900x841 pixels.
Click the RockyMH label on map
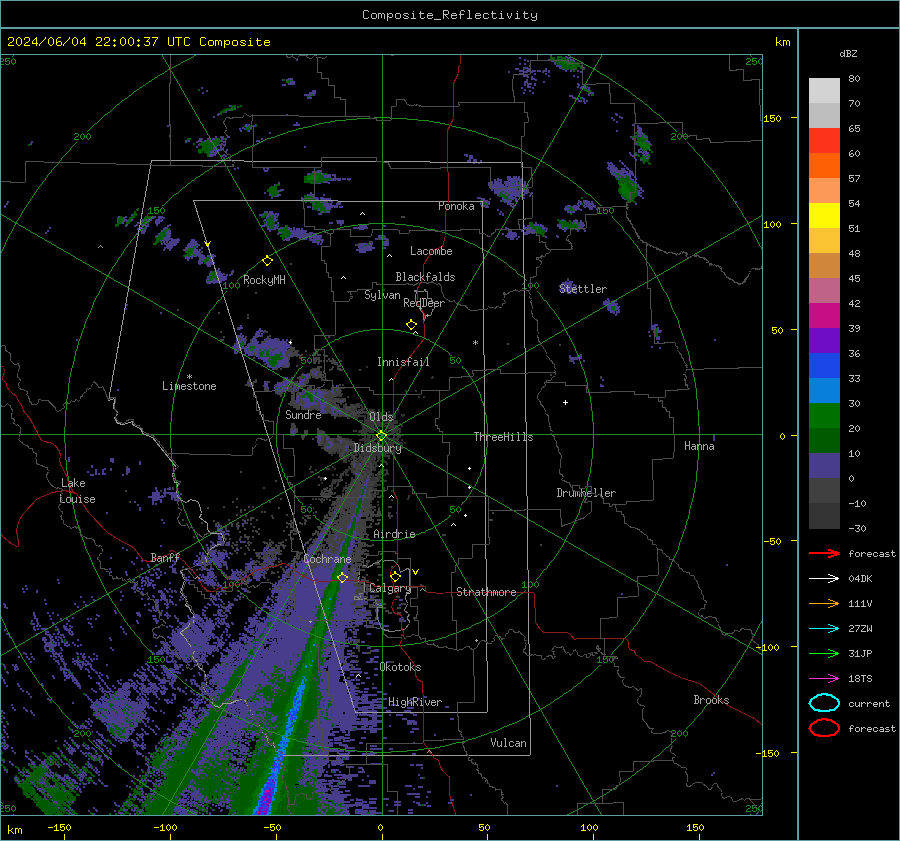click(x=264, y=280)
